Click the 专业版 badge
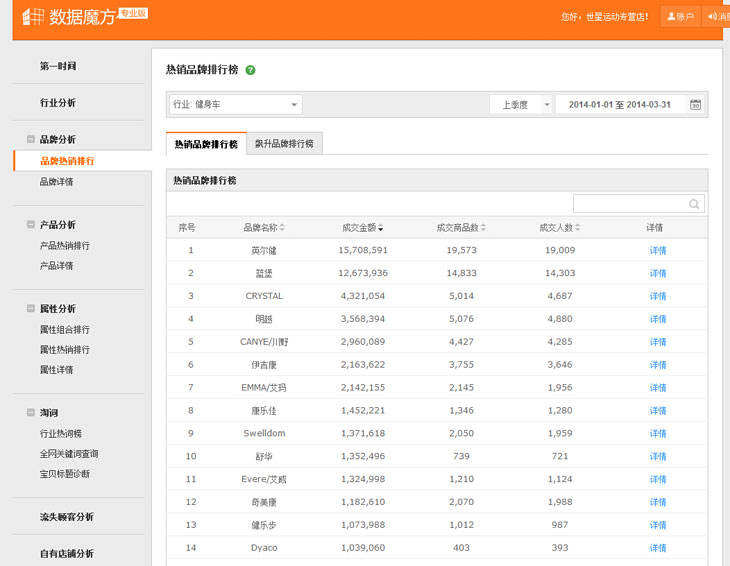 [134, 13]
